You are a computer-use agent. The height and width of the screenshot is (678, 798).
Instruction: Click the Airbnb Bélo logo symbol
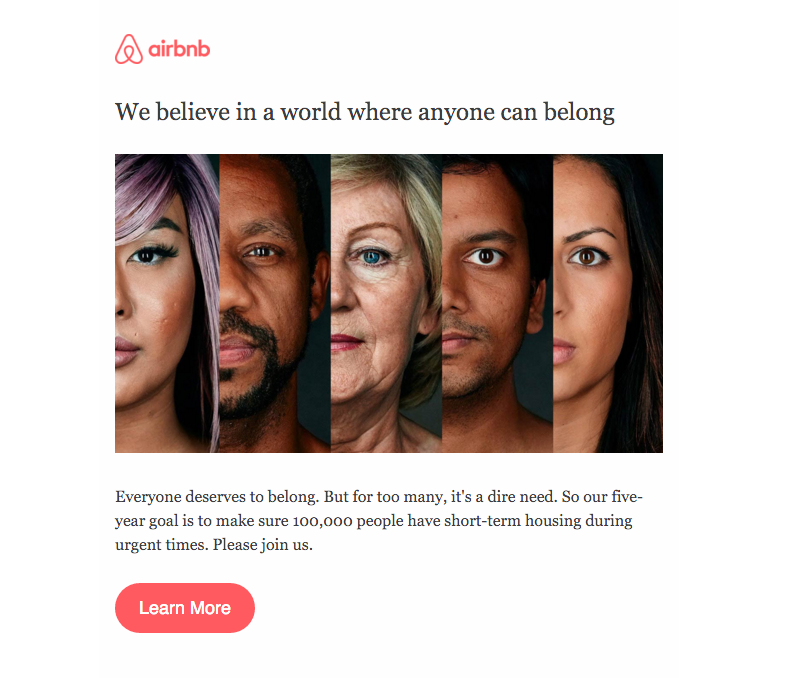pyautogui.click(x=129, y=49)
